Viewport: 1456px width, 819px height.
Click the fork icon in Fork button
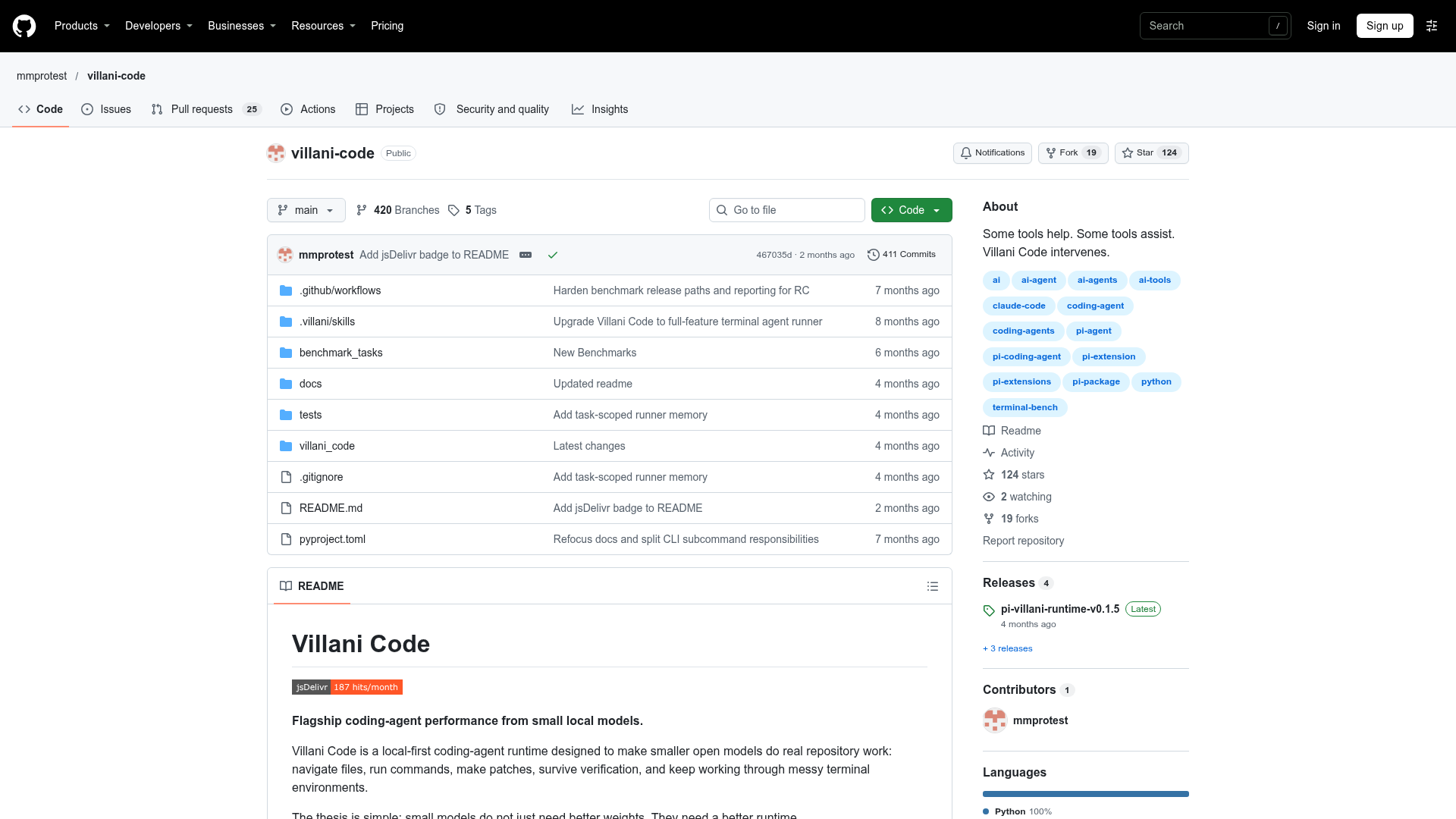(1051, 153)
